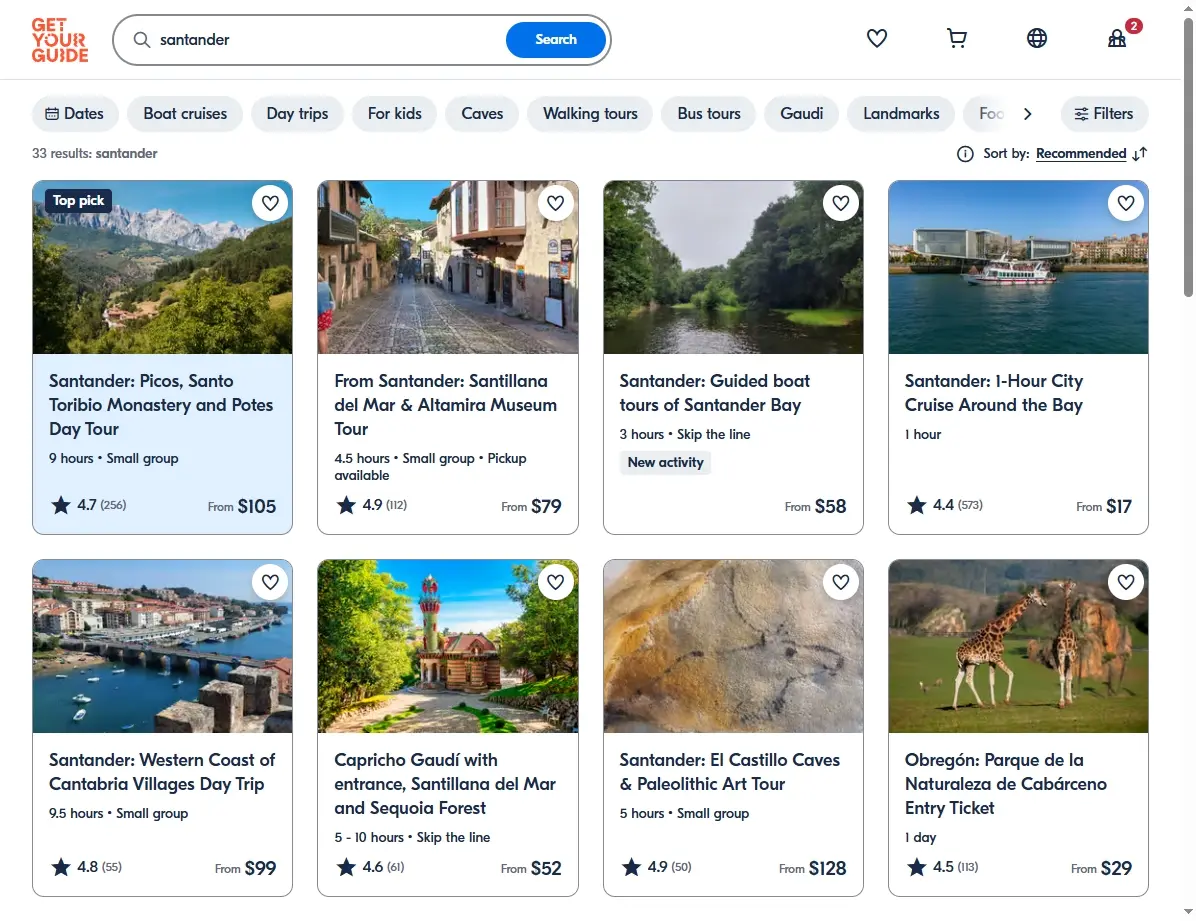1196x921 pixels.
Task: Click the Top pick badge
Action: 79,201
